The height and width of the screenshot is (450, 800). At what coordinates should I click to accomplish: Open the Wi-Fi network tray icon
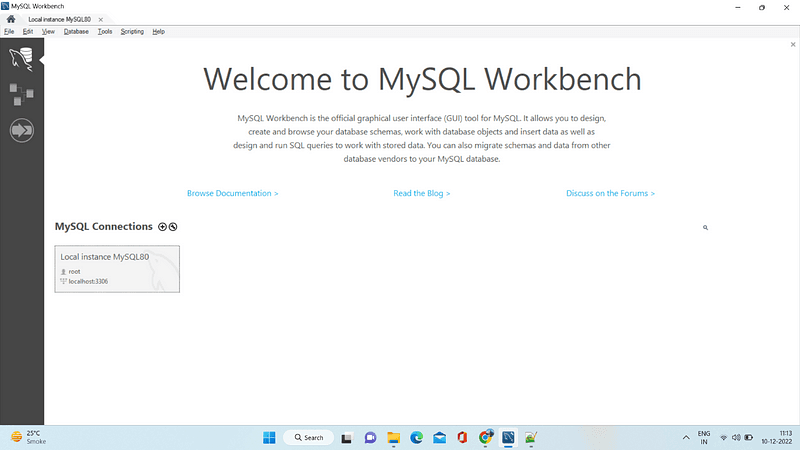point(723,438)
